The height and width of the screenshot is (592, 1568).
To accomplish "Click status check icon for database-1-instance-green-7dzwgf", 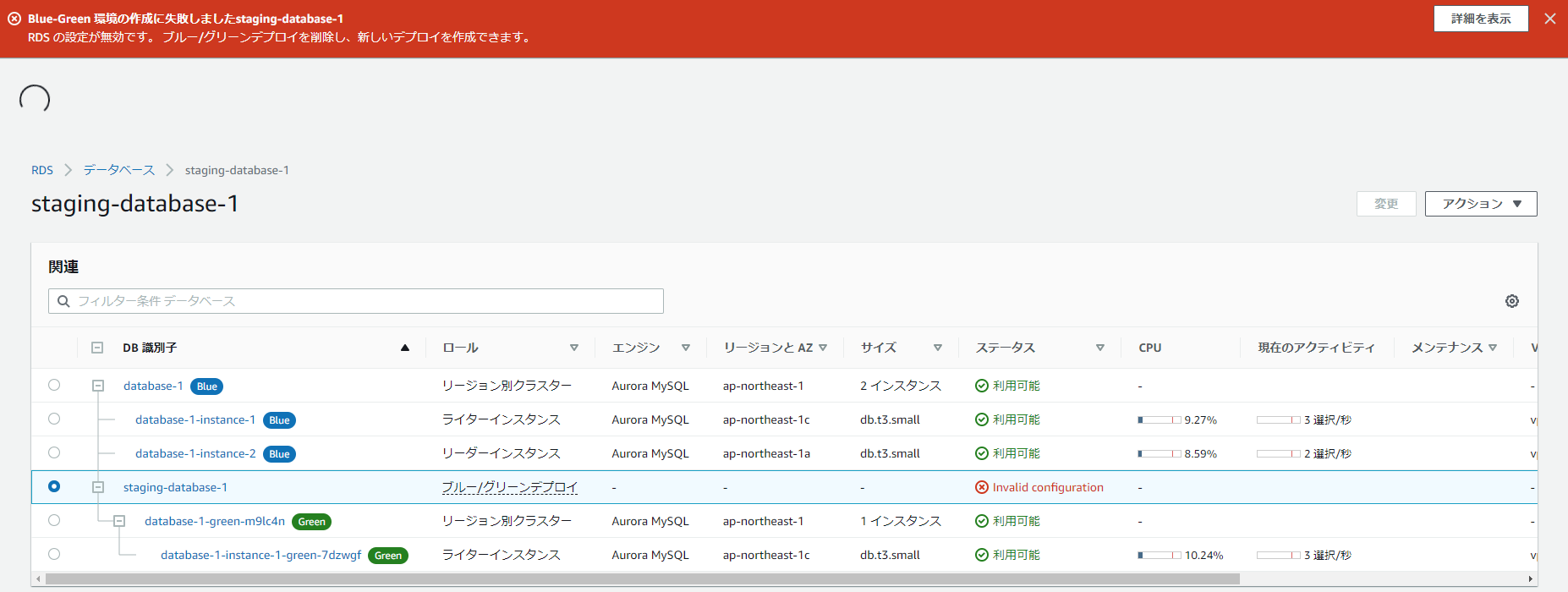I will [982, 555].
